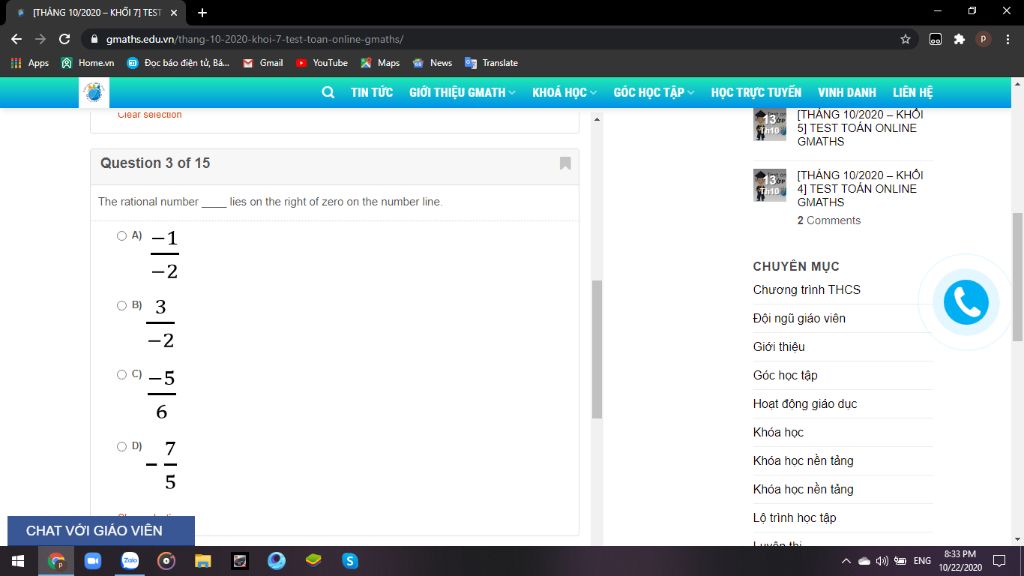This screenshot has height=576, width=1024.
Task: Open the KHỐI 4 test thumbnail
Action: pos(769,185)
